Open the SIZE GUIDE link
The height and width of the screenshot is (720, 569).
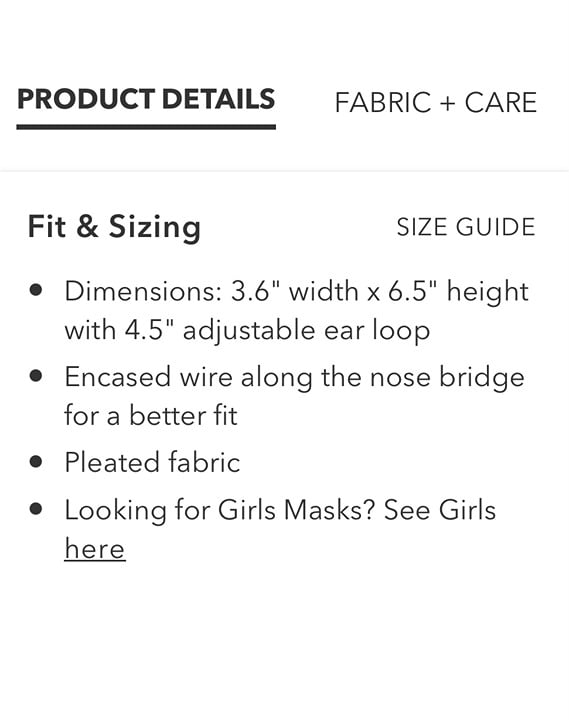[x=466, y=227]
